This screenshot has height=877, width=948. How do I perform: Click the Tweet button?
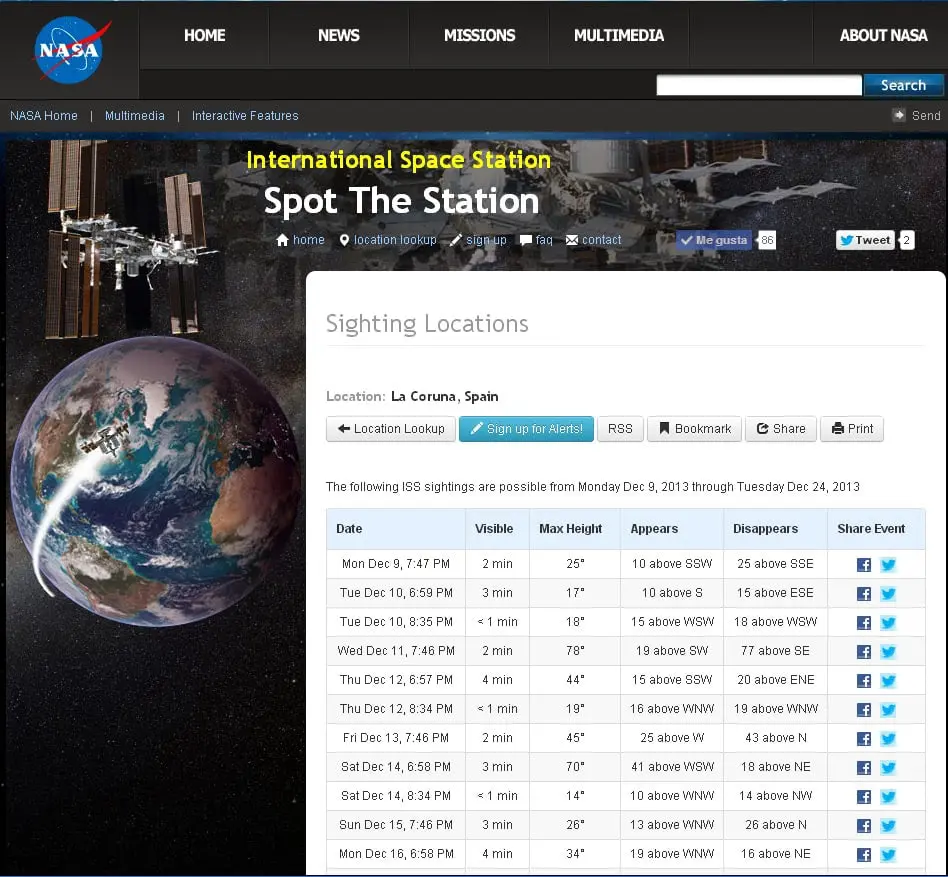coord(865,240)
